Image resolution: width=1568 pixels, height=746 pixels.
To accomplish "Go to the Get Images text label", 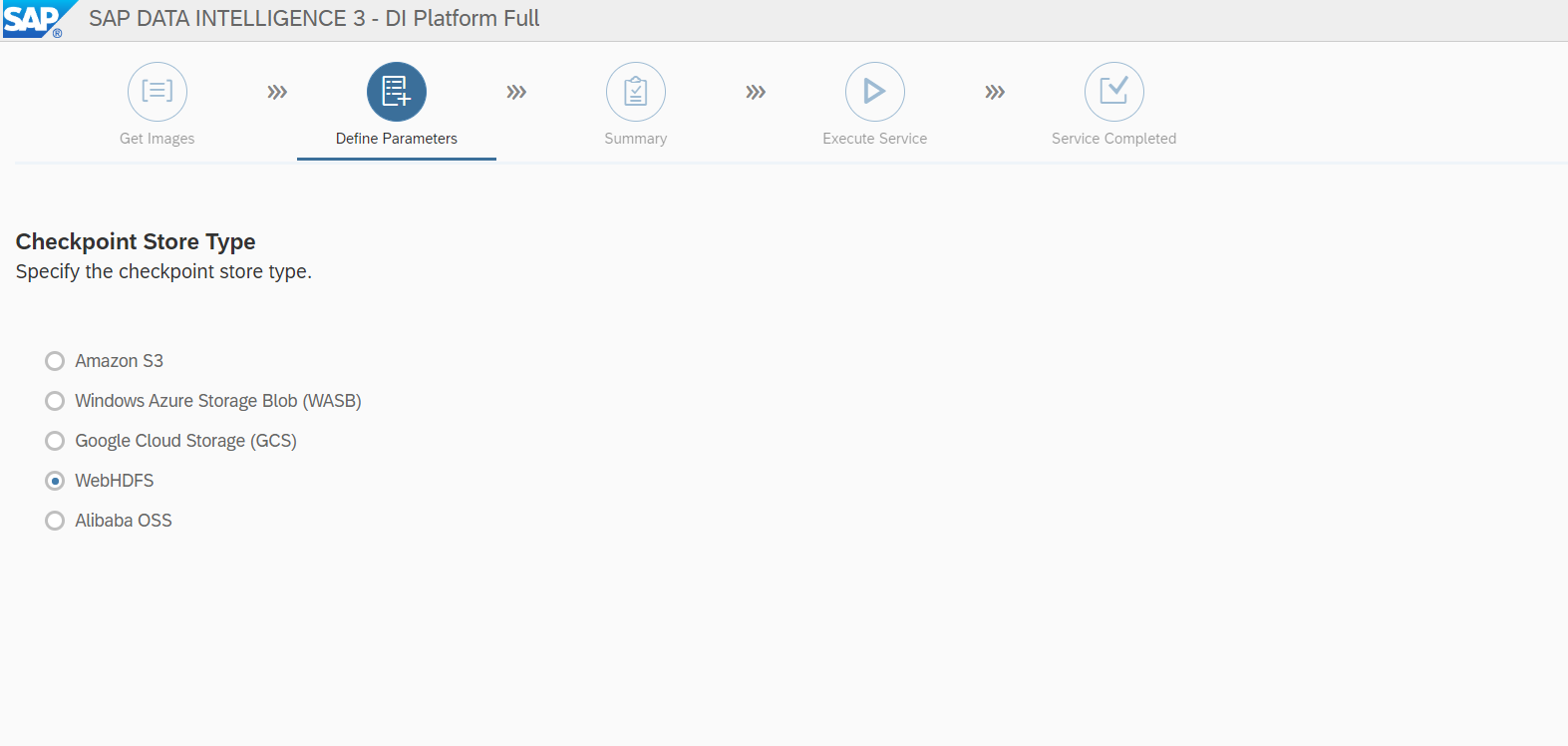I will coord(157,139).
